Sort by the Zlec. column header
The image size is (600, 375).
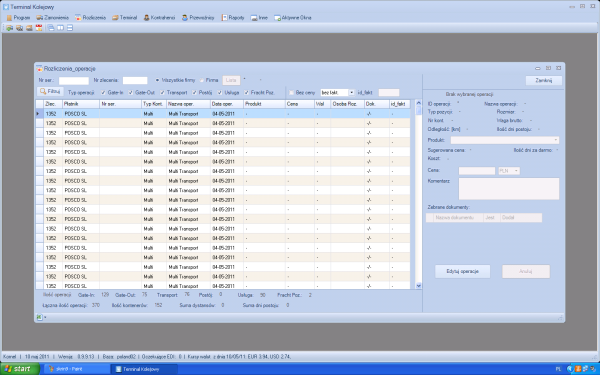point(53,104)
